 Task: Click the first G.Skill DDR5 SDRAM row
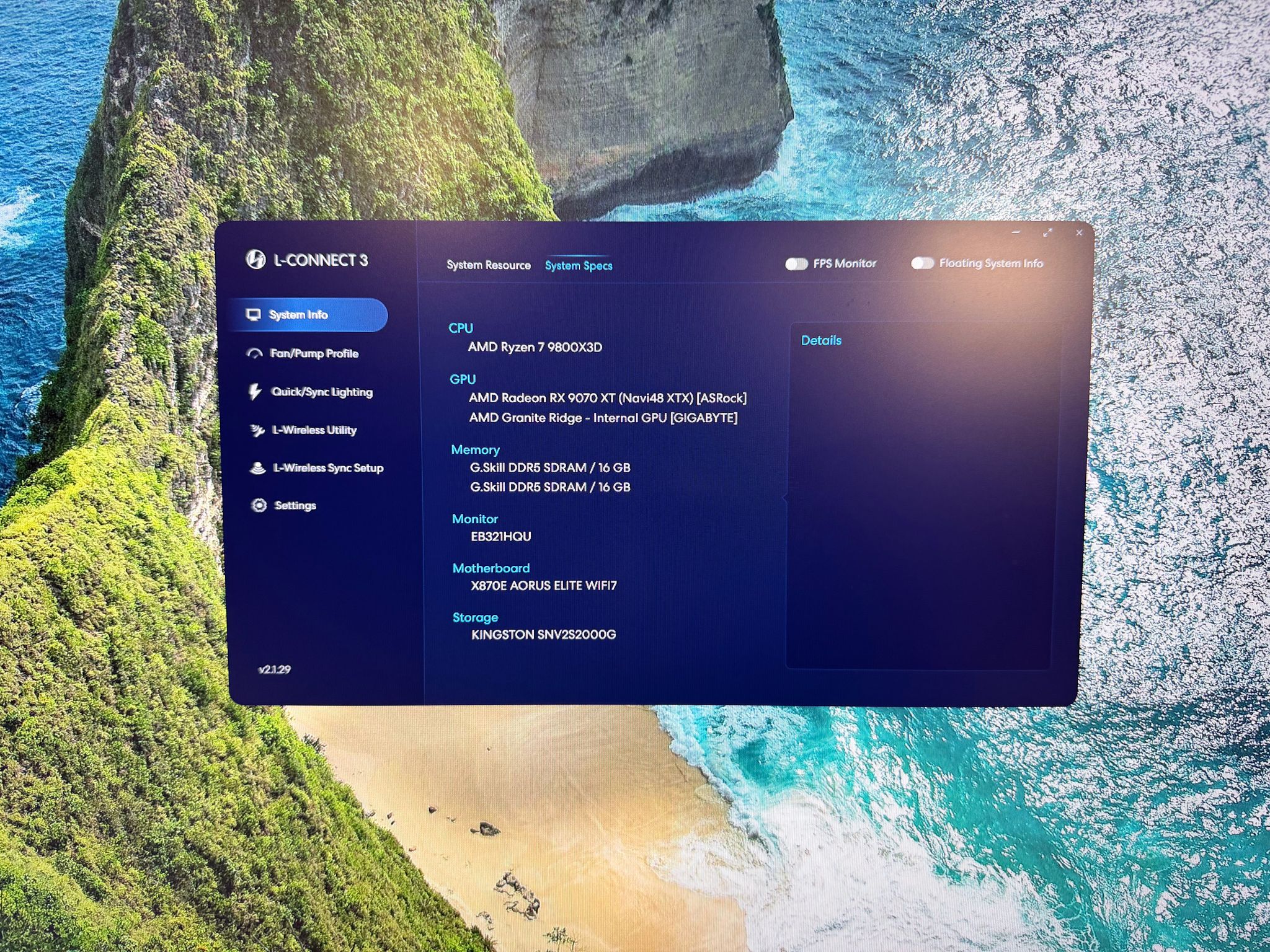[x=550, y=467]
